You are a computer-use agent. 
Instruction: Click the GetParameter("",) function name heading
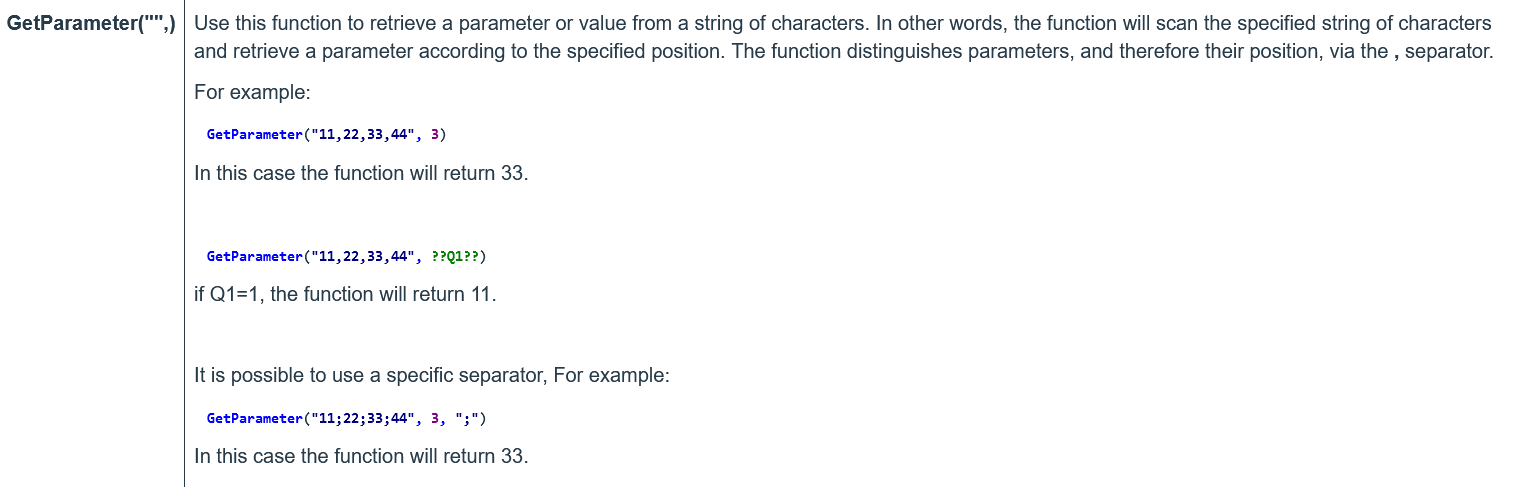click(91, 23)
